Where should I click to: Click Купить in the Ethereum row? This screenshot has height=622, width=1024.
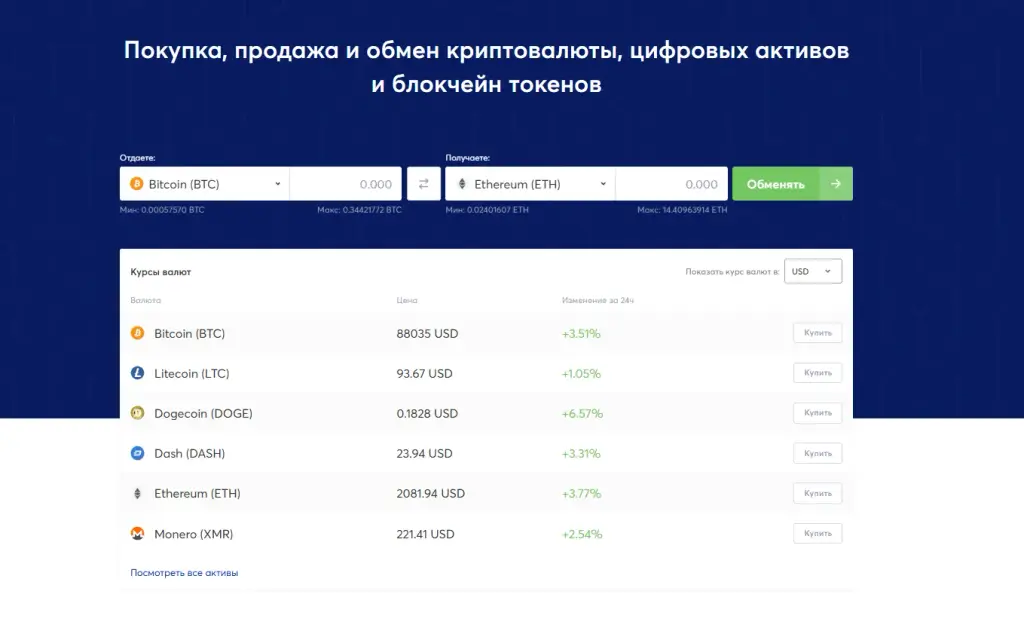coord(818,493)
